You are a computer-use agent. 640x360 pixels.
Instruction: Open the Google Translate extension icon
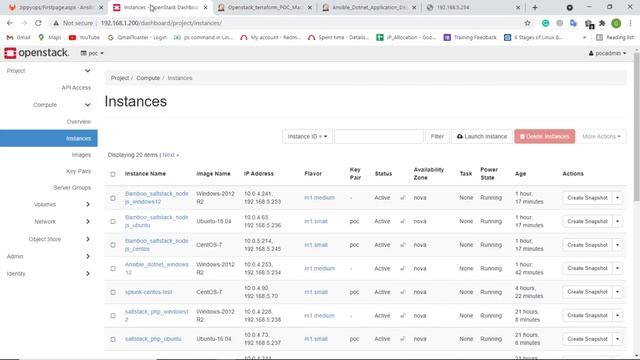point(573,23)
